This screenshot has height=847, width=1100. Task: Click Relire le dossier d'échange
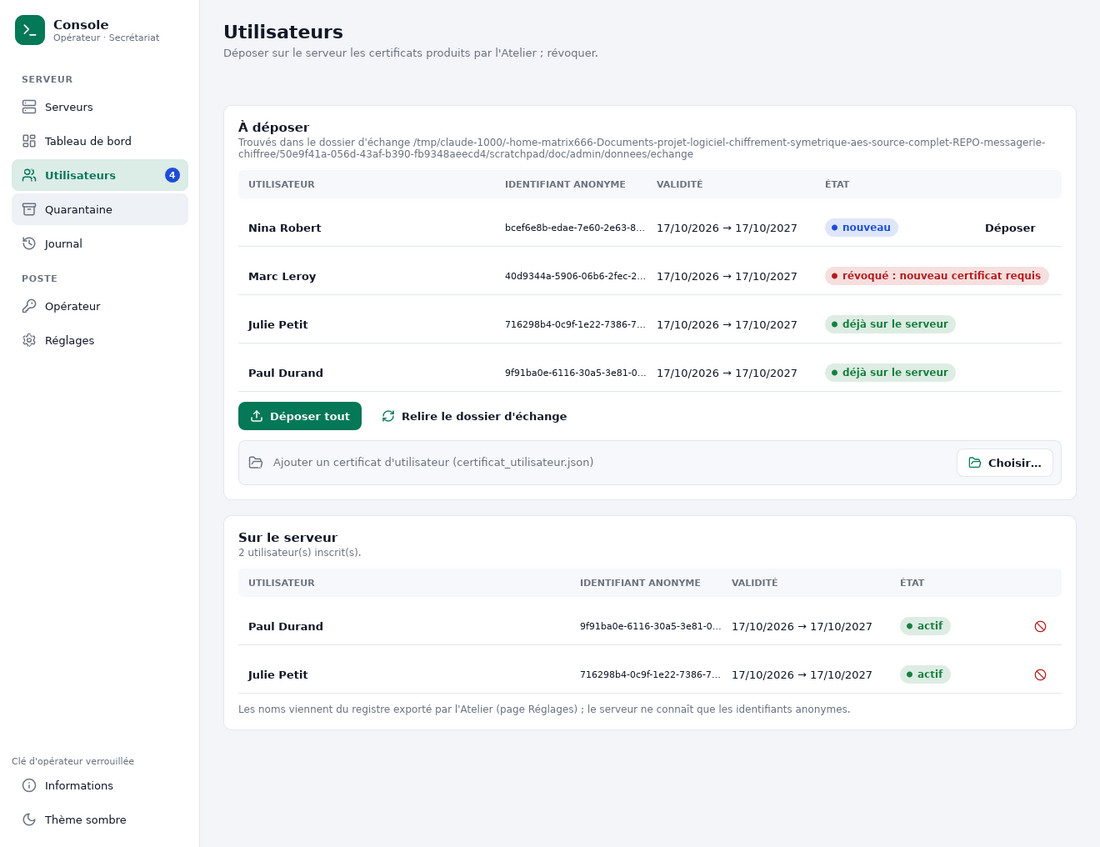pos(474,416)
